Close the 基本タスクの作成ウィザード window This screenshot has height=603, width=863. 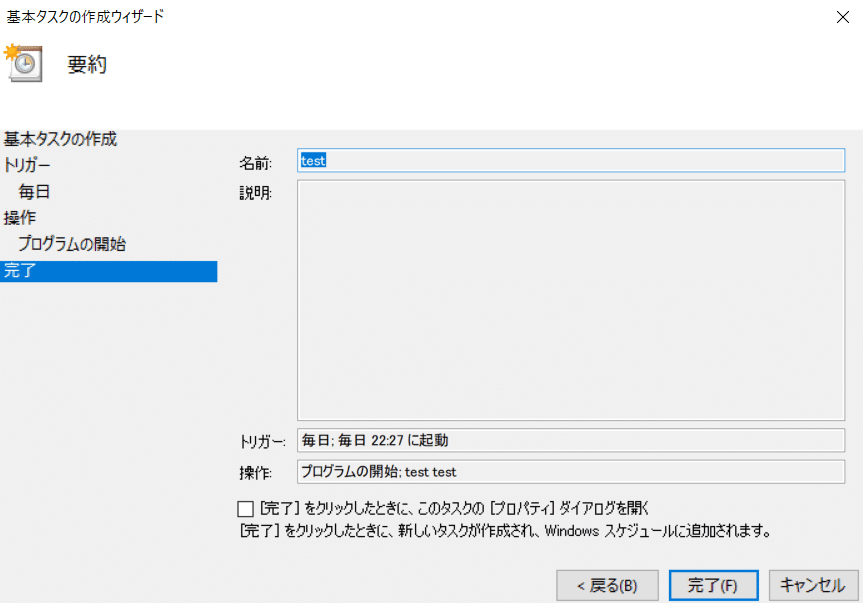point(843,17)
